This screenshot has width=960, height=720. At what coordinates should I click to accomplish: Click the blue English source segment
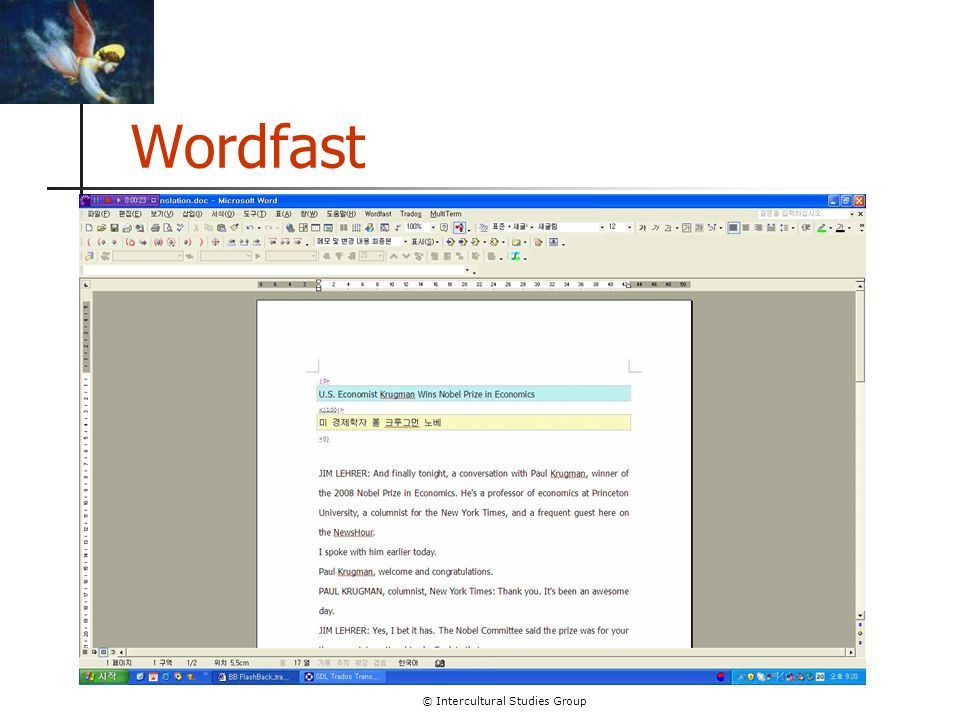[474, 394]
